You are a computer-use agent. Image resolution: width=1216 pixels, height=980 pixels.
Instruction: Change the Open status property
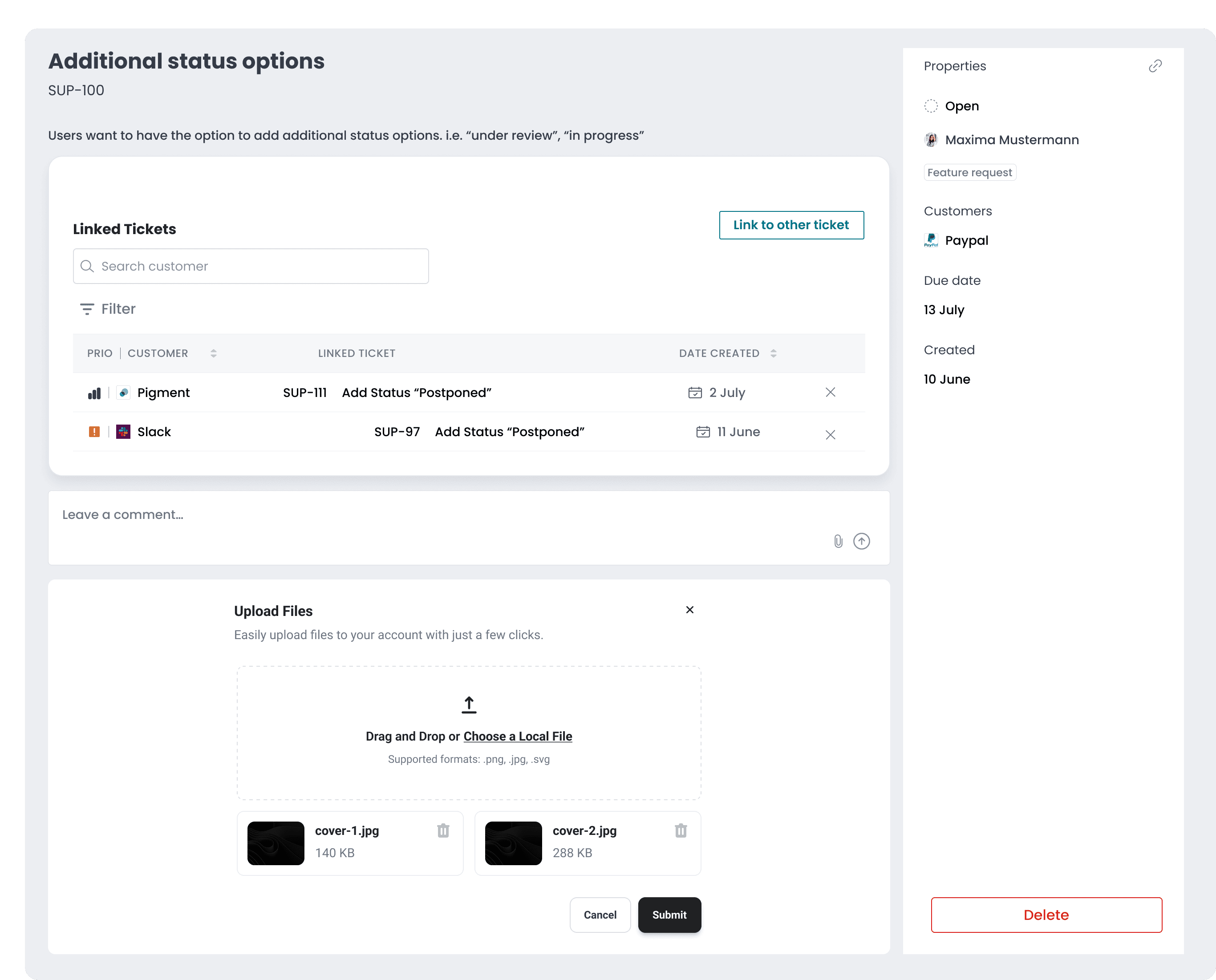click(961, 106)
